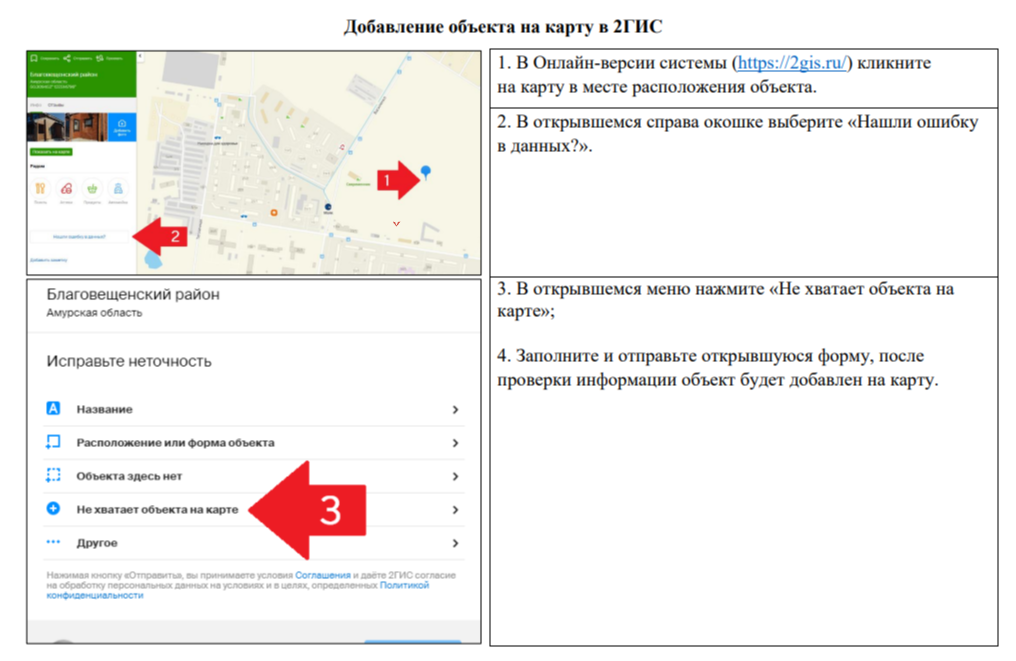The image size is (1016, 661).
Task: Choose 'Не хватает объекта на карте'
Action: coord(254,510)
